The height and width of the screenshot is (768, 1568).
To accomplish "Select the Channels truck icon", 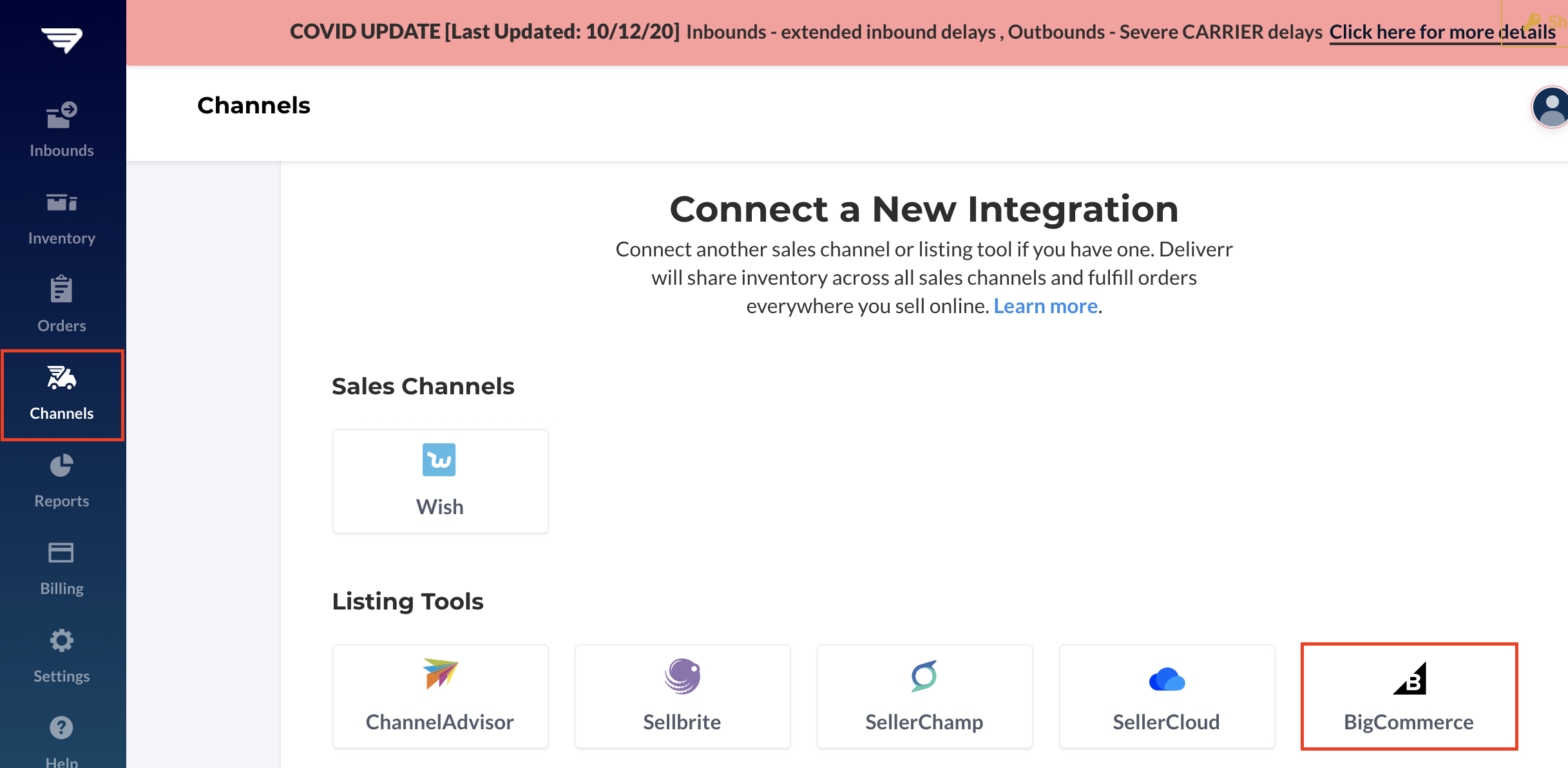I will [x=62, y=377].
